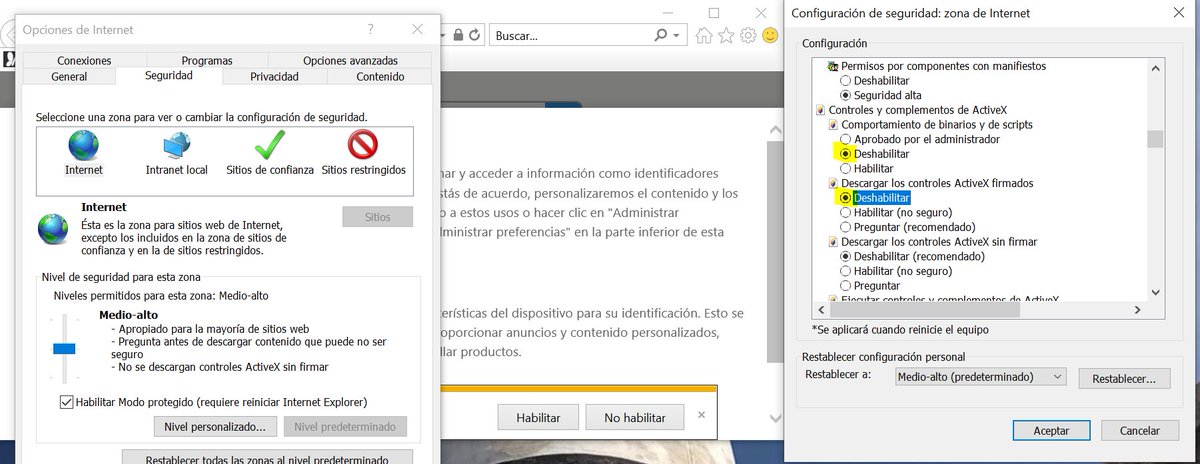Click the help question mark in Opciones de Internet
1200x464 pixels.
371,30
